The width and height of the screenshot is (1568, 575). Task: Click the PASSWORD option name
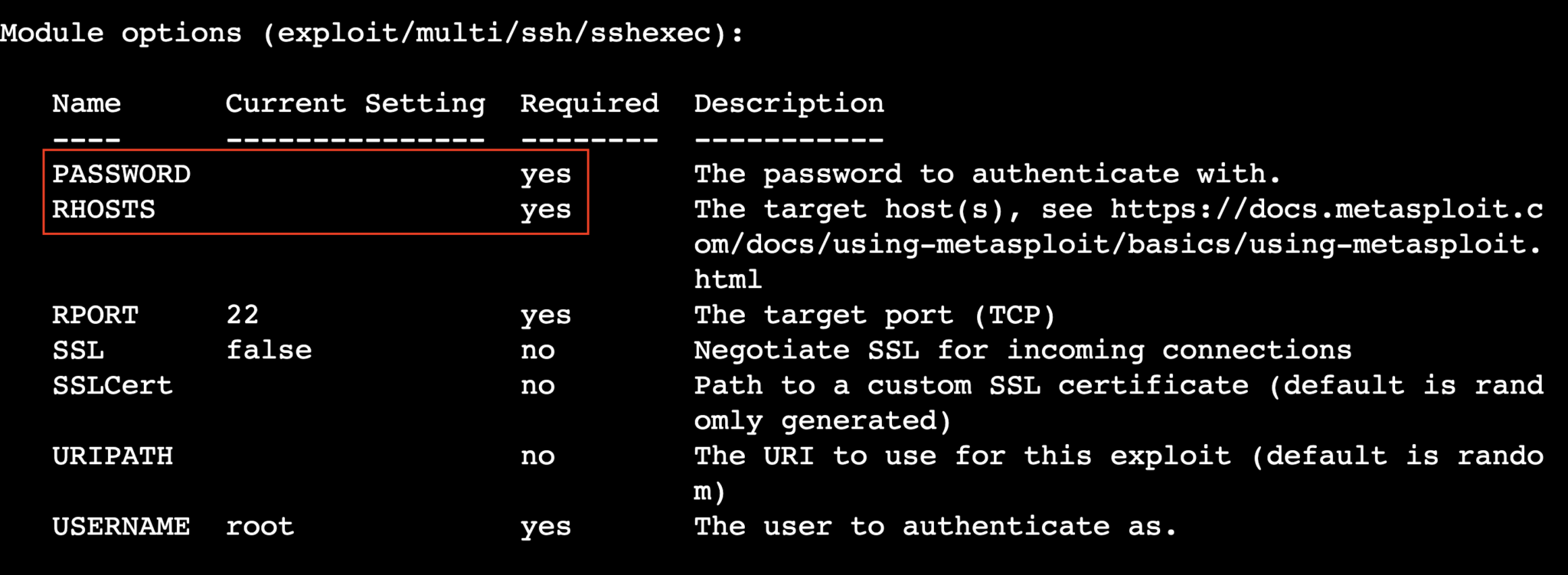pos(121,175)
